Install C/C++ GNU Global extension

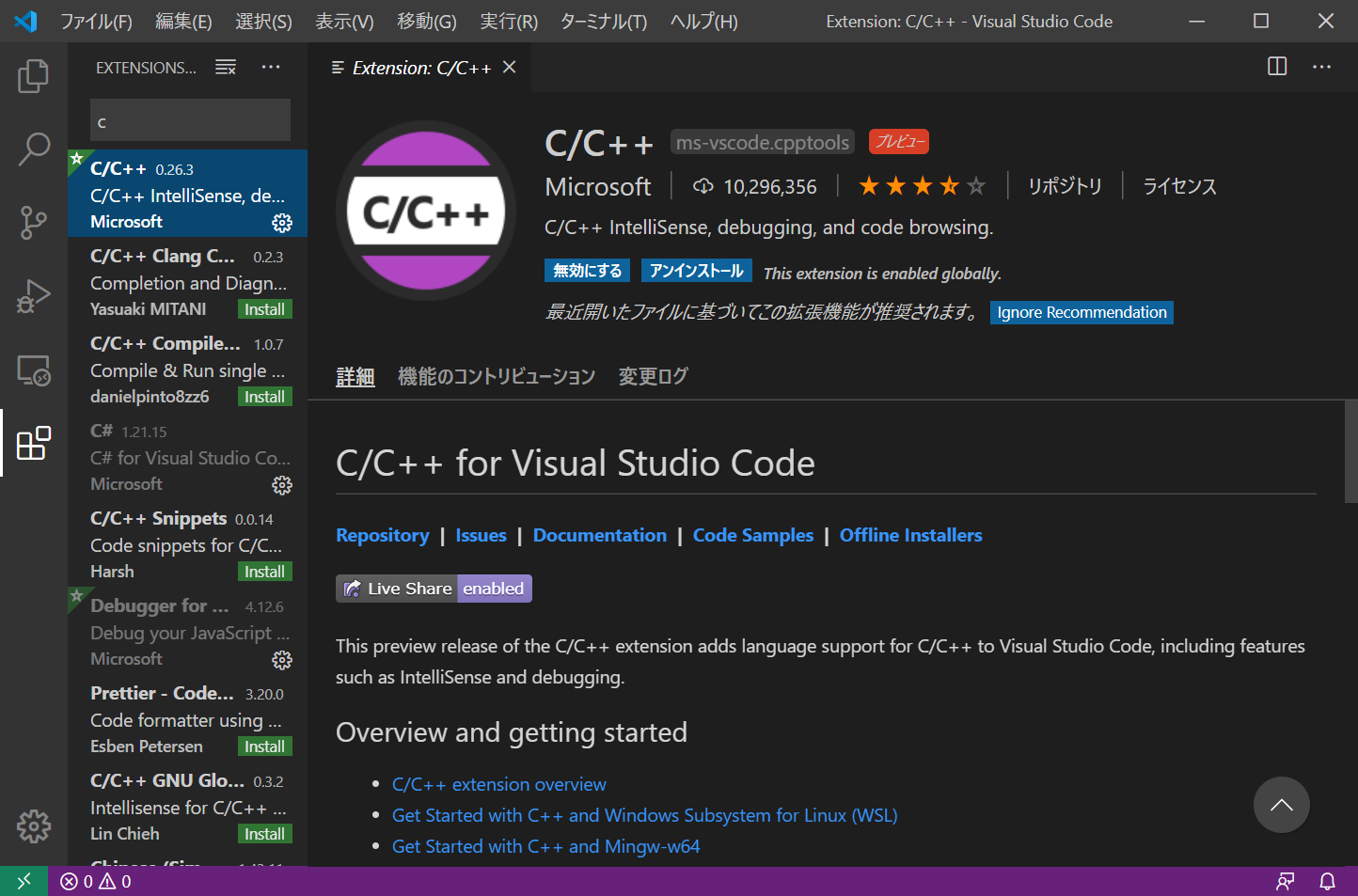pyautogui.click(x=264, y=834)
